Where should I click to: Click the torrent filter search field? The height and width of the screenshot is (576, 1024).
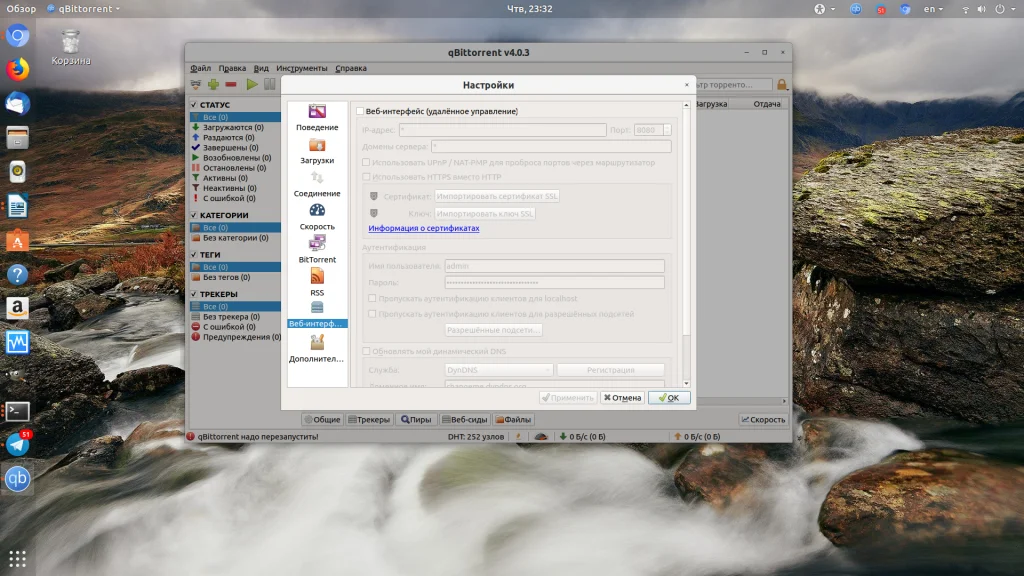[733, 84]
